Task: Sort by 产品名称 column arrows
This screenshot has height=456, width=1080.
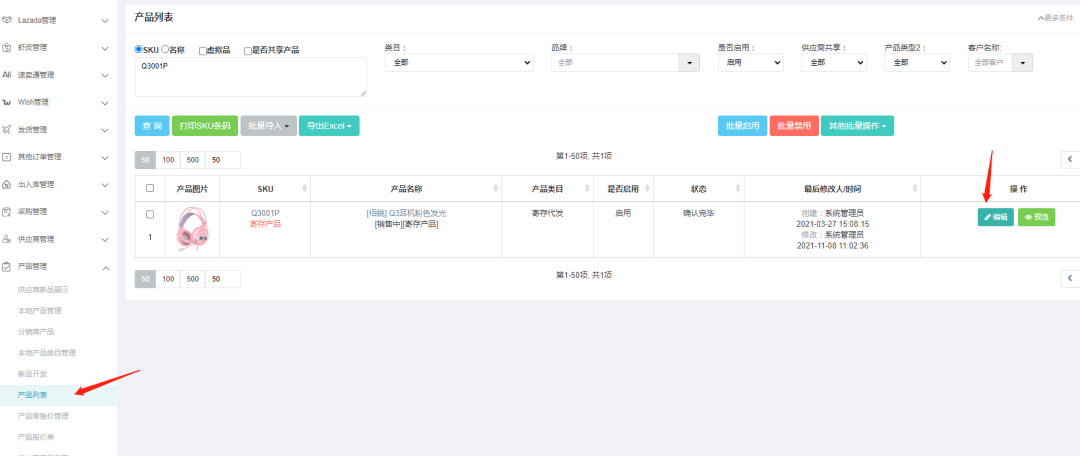Action: (x=496, y=189)
